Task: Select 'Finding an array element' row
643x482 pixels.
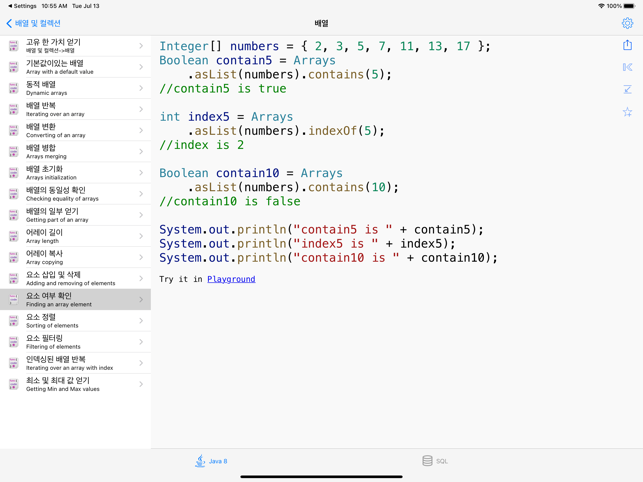Action: pyautogui.click(x=75, y=299)
